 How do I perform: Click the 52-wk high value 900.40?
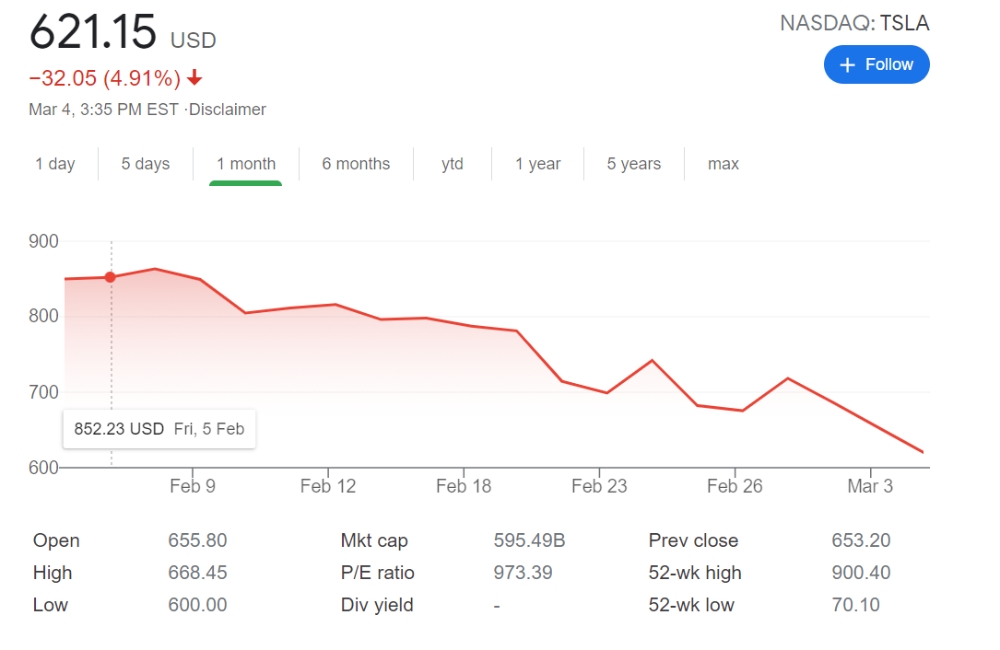coord(861,572)
